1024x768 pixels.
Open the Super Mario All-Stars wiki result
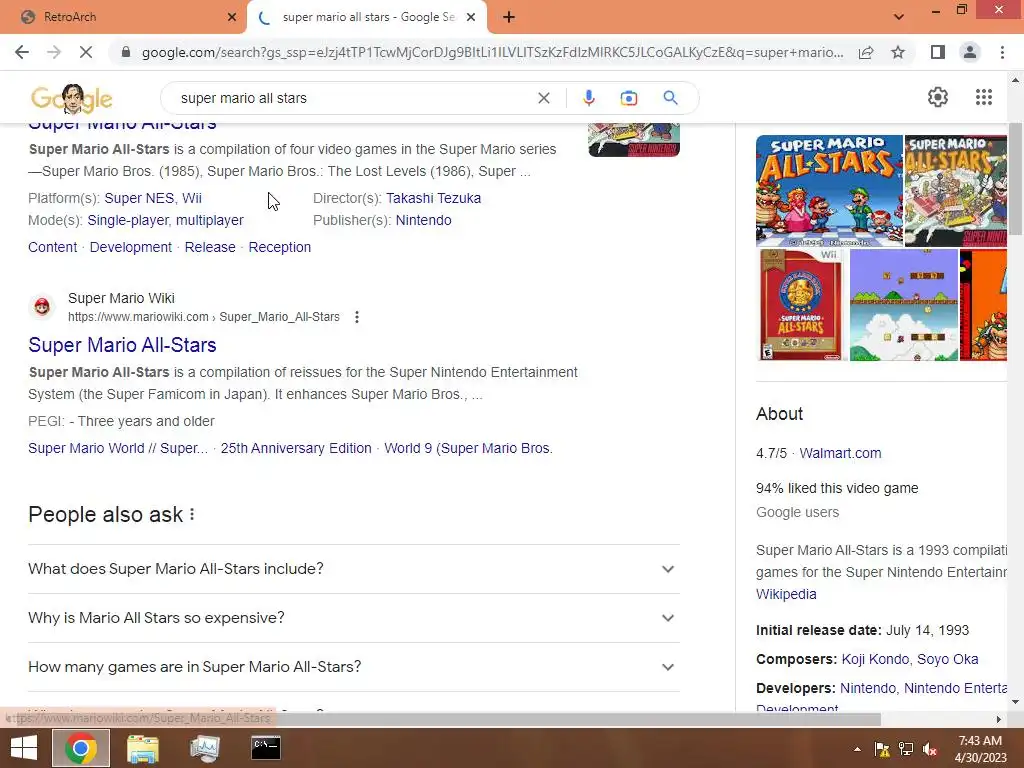point(122,345)
